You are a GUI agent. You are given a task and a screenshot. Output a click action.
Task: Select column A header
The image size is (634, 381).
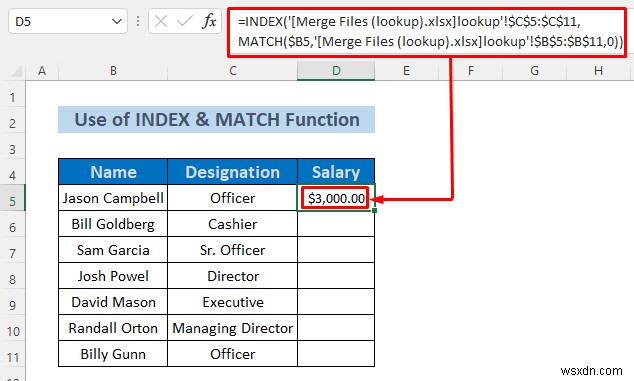coord(42,71)
